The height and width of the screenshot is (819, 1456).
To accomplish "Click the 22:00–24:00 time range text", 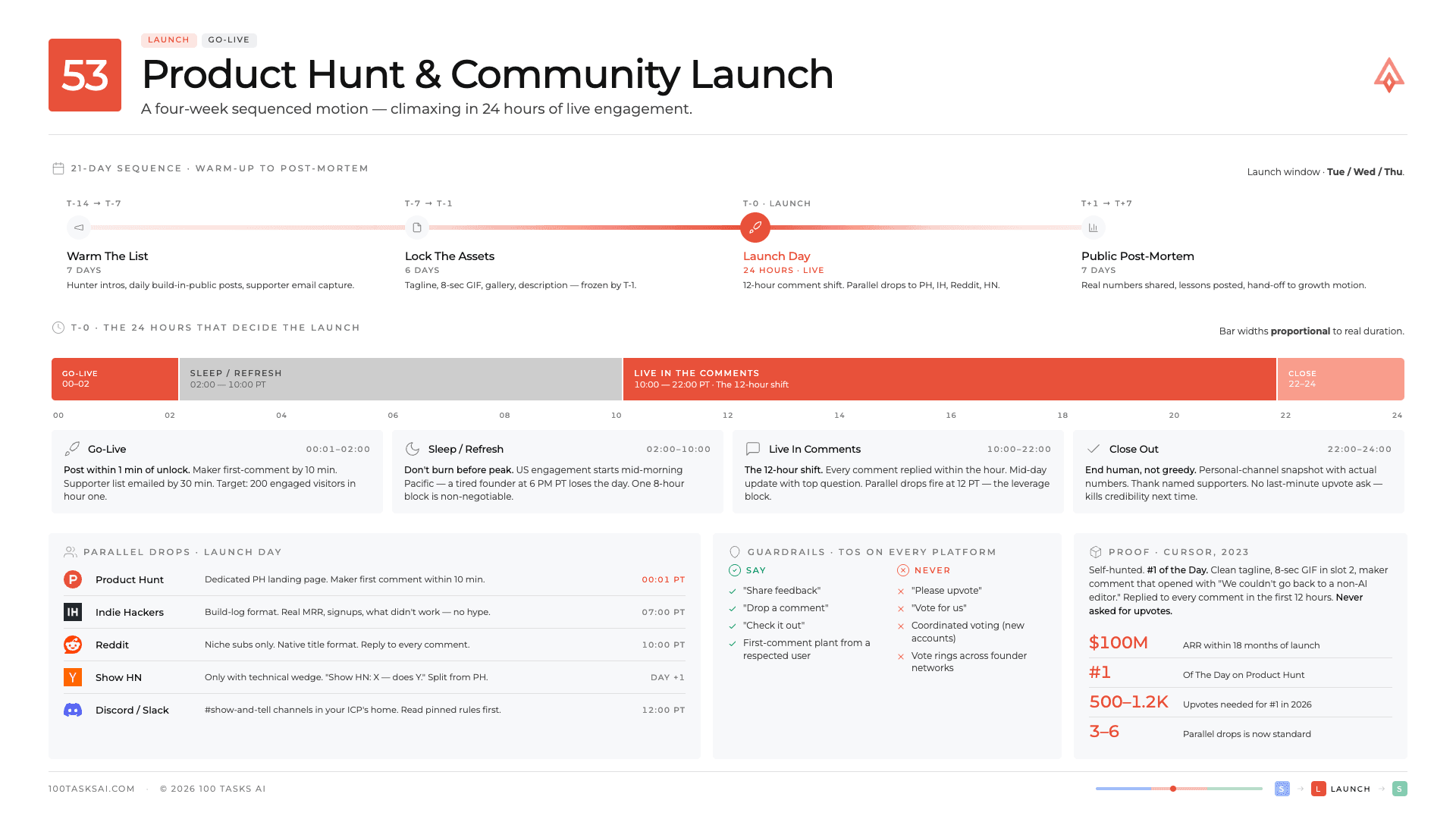I will pos(1360,449).
